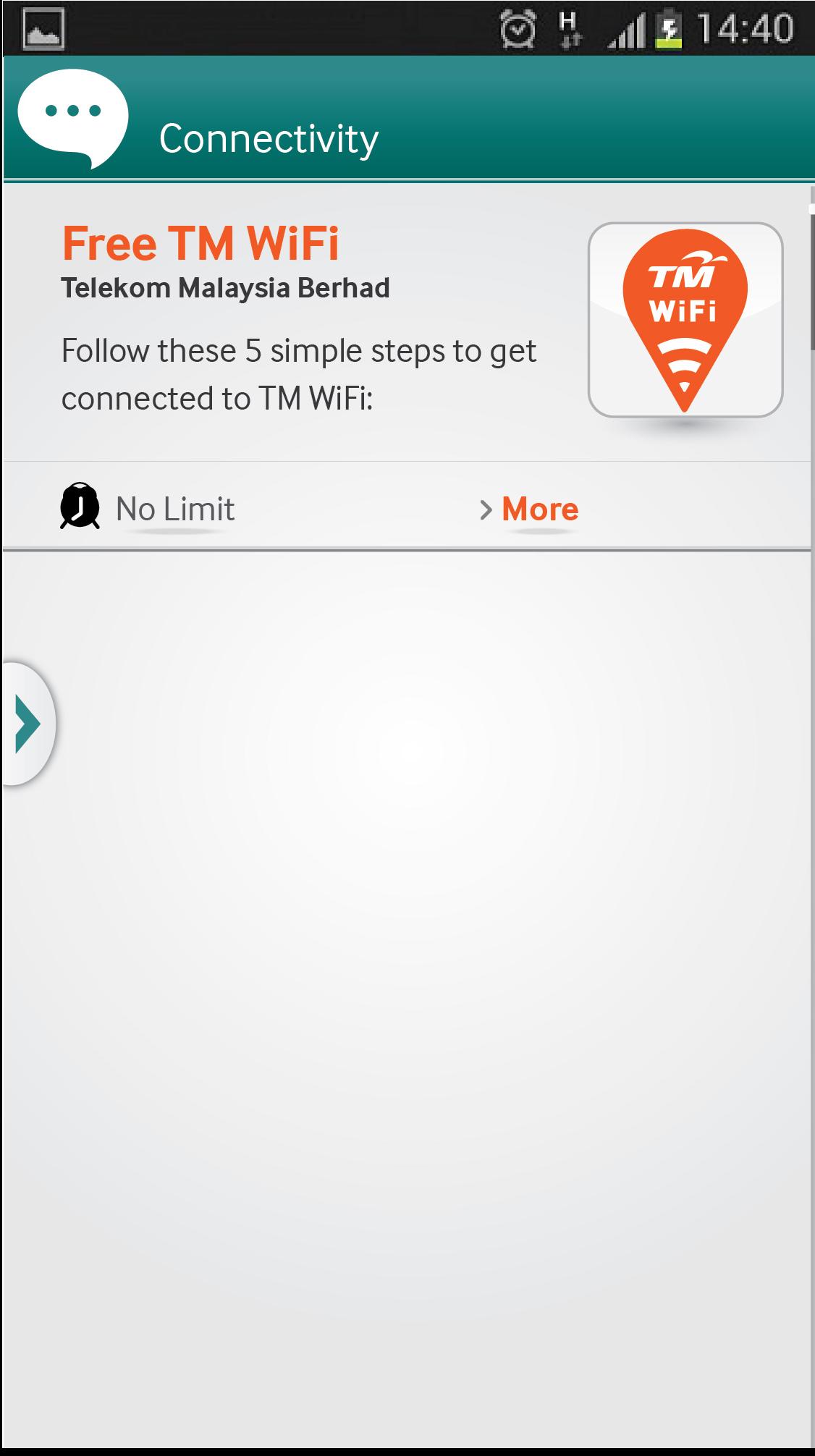815x1456 pixels.
Task: Click the chevron beside More
Action: [486, 510]
